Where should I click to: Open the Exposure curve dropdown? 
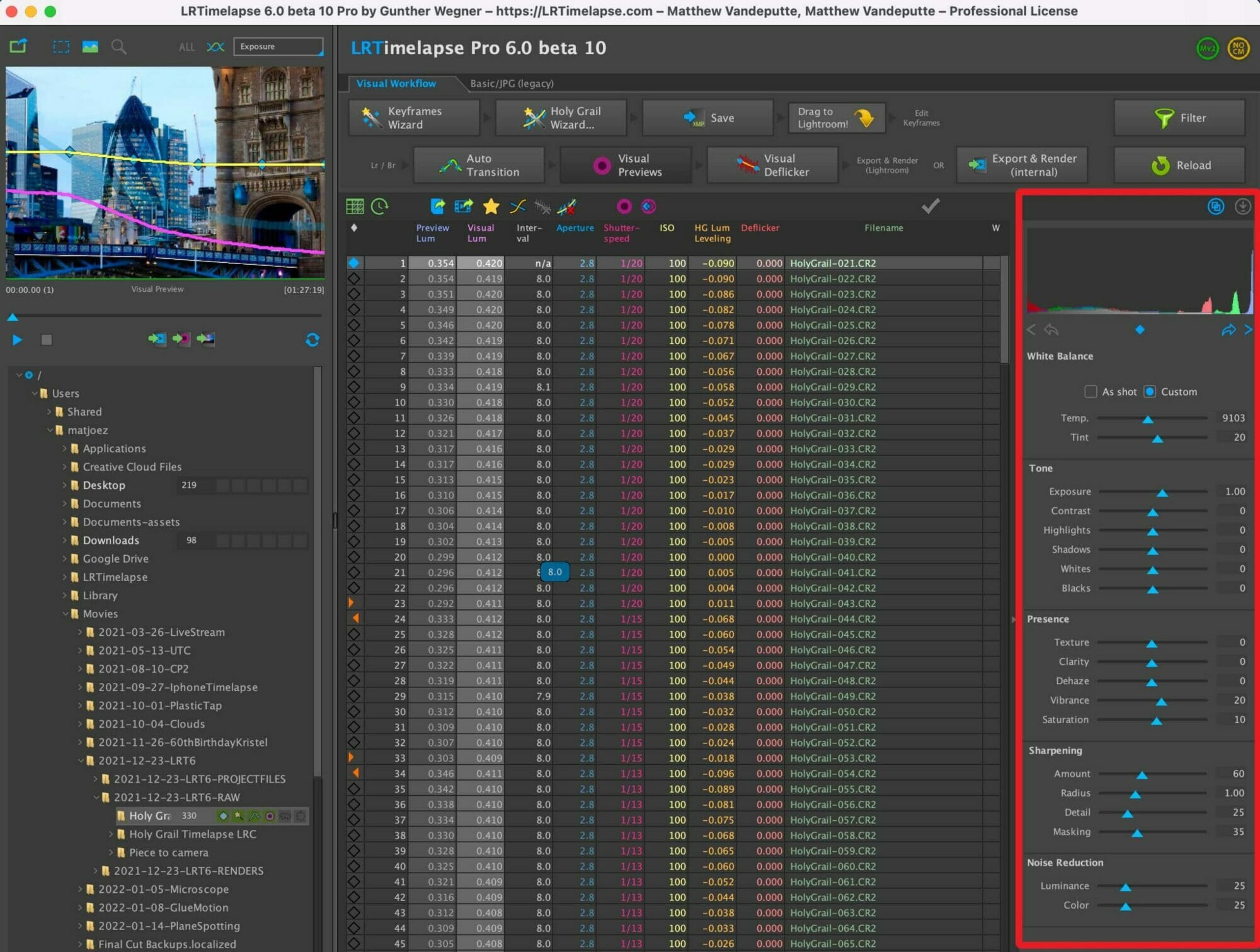click(x=278, y=47)
